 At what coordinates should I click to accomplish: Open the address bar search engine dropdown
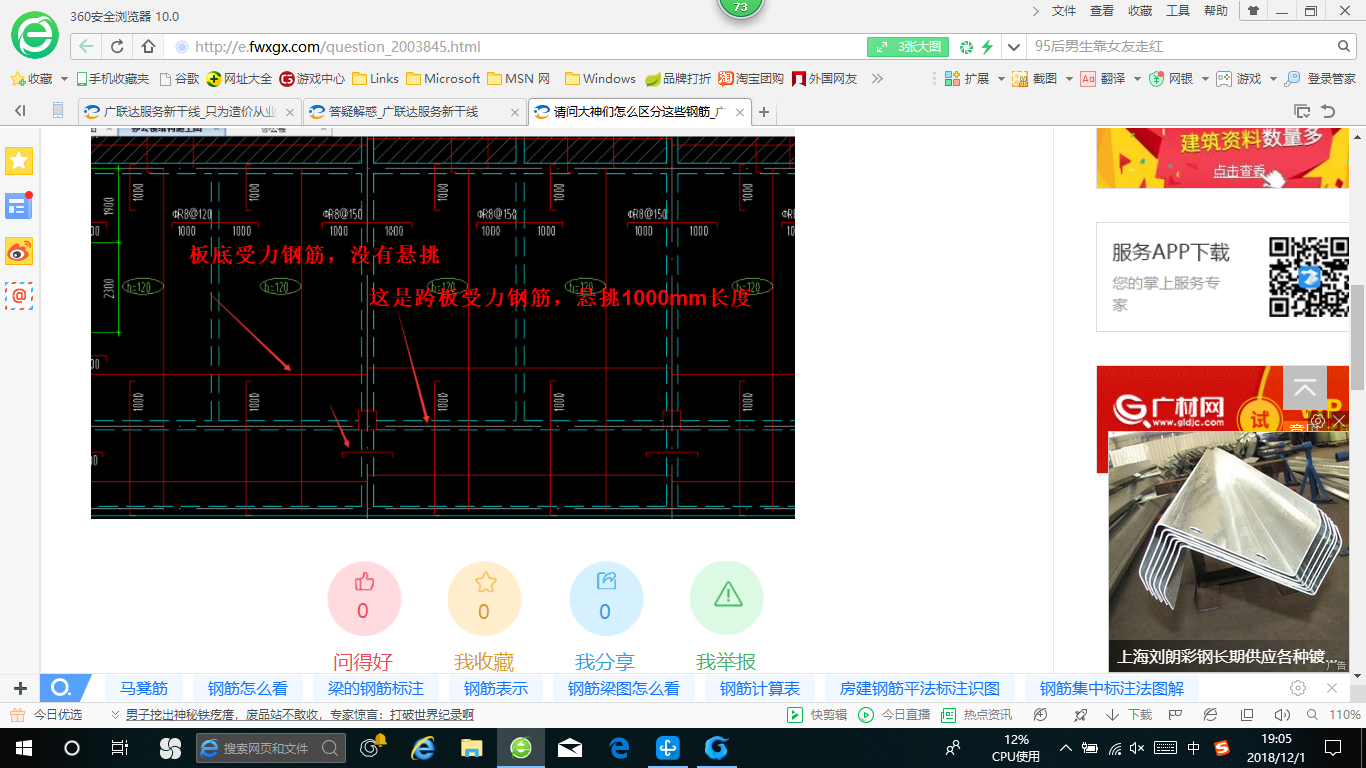coord(1014,47)
